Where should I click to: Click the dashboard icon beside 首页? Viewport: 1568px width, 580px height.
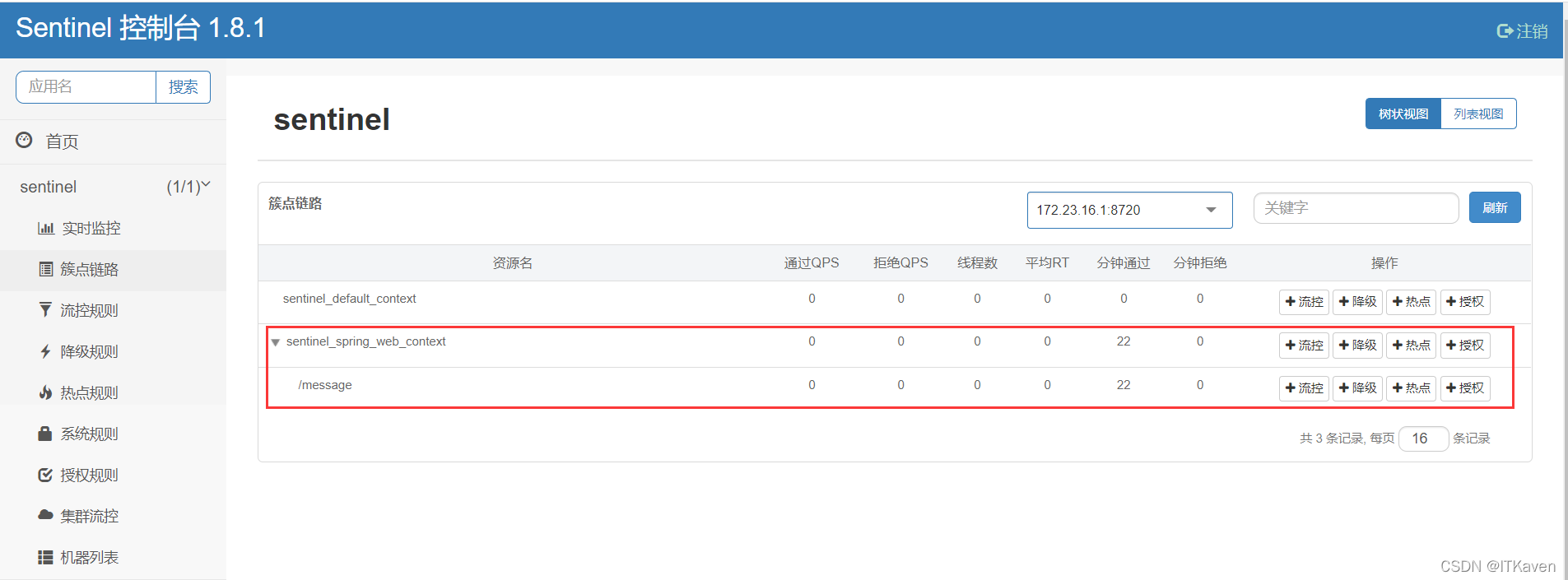click(x=24, y=141)
